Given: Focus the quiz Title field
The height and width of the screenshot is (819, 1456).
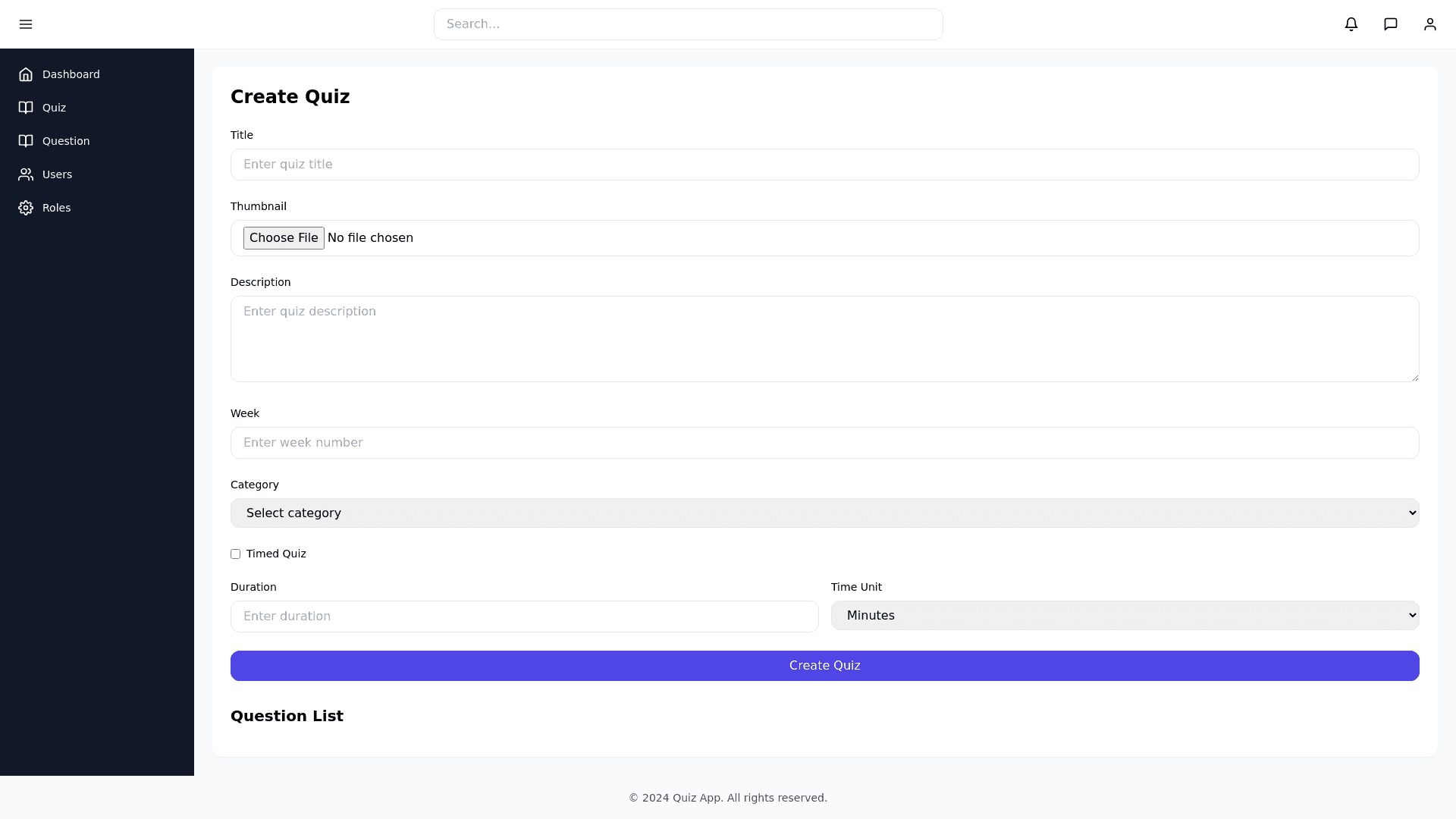Looking at the screenshot, I should (x=824, y=165).
